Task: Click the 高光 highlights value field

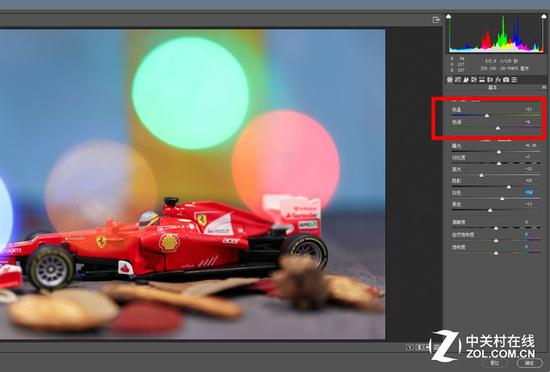Action: click(529, 169)
